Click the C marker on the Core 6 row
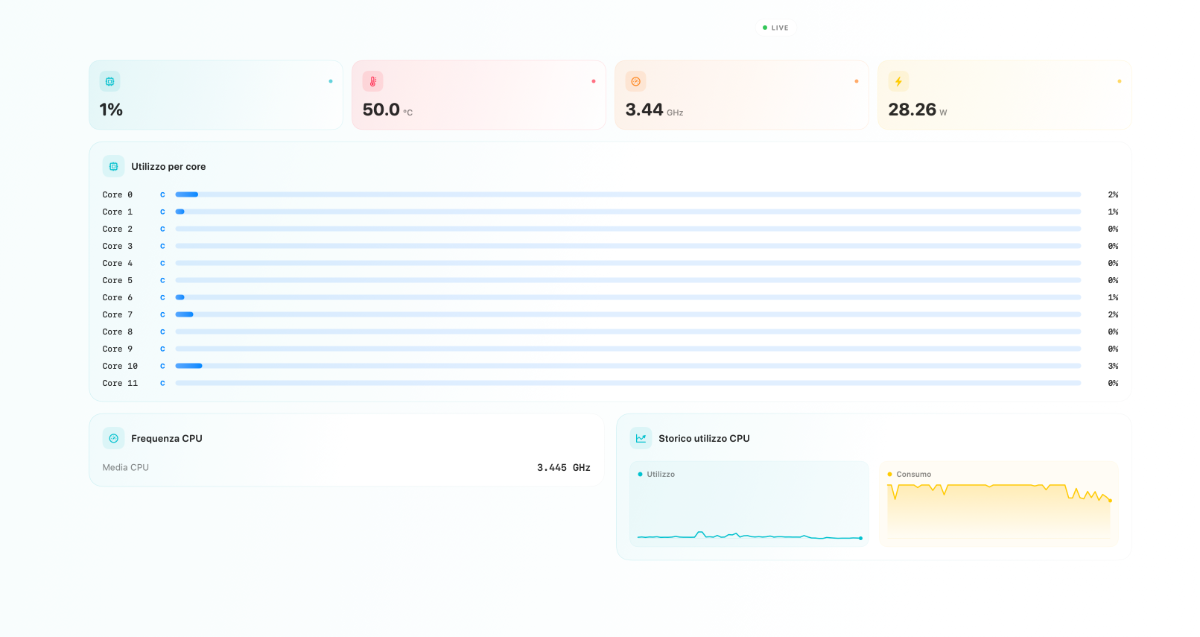This screenshot has height=637, width=1200. [x=163, y=297]
